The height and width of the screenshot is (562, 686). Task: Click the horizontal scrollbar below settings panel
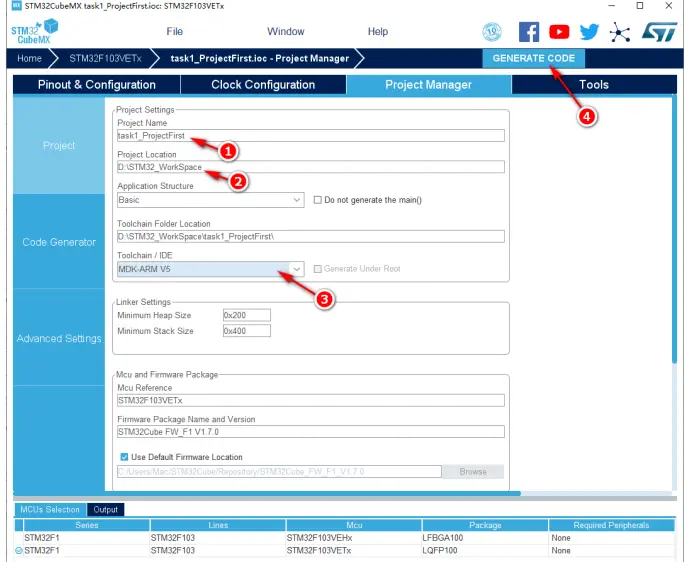pyautogui.click(x=267, y=493)
